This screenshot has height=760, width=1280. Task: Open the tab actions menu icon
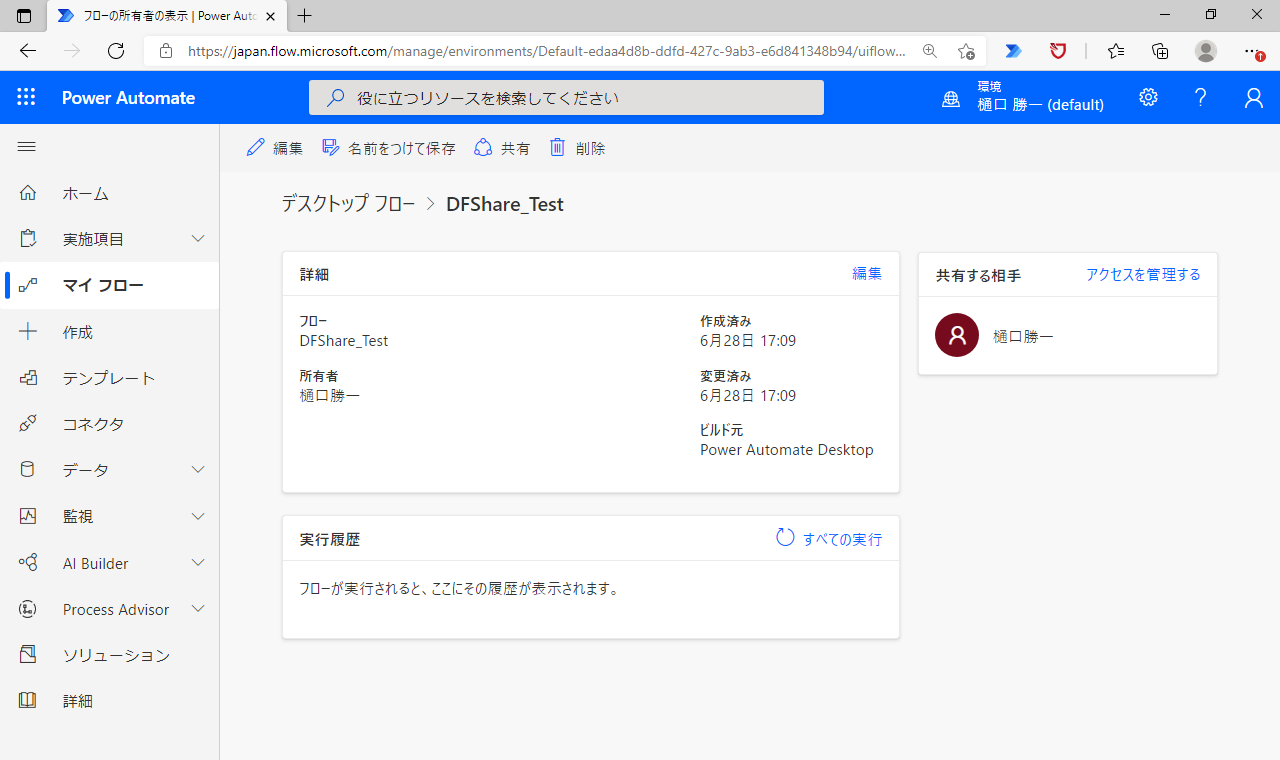[x=24, y=15]
